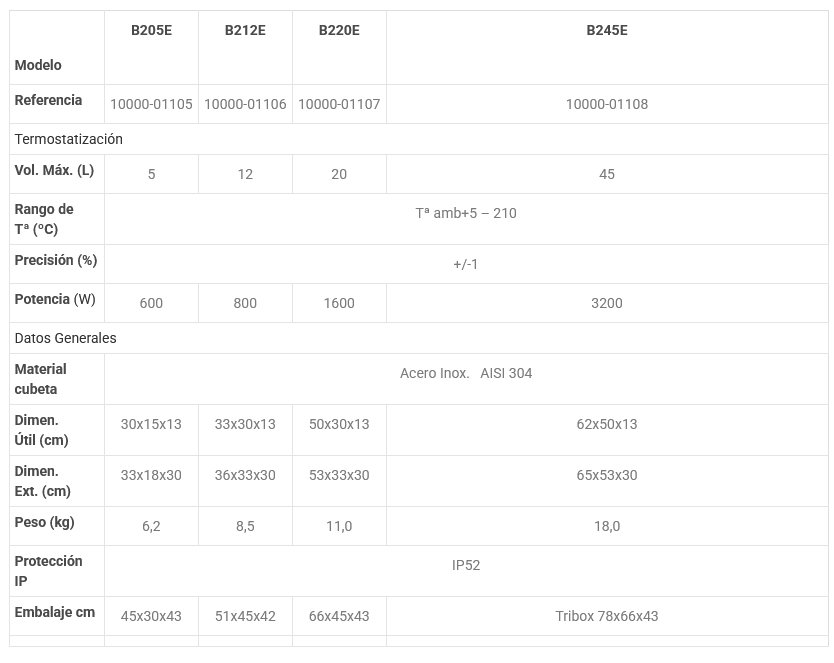Viewport: 834px width, 663px height.
Task: Click reference number 10000-01107
Action: pos(339,104)
